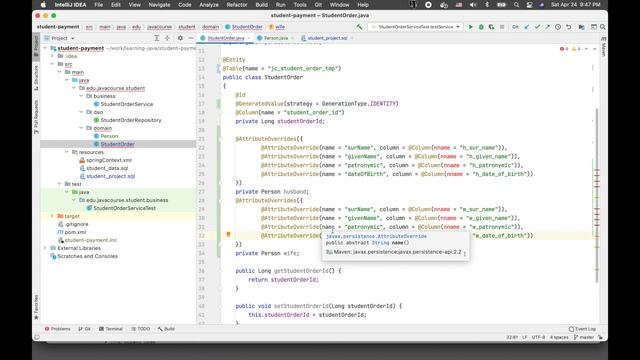The image size is (640, 360).
Task: Click Git push arrow icon
Action: (547, 27)
